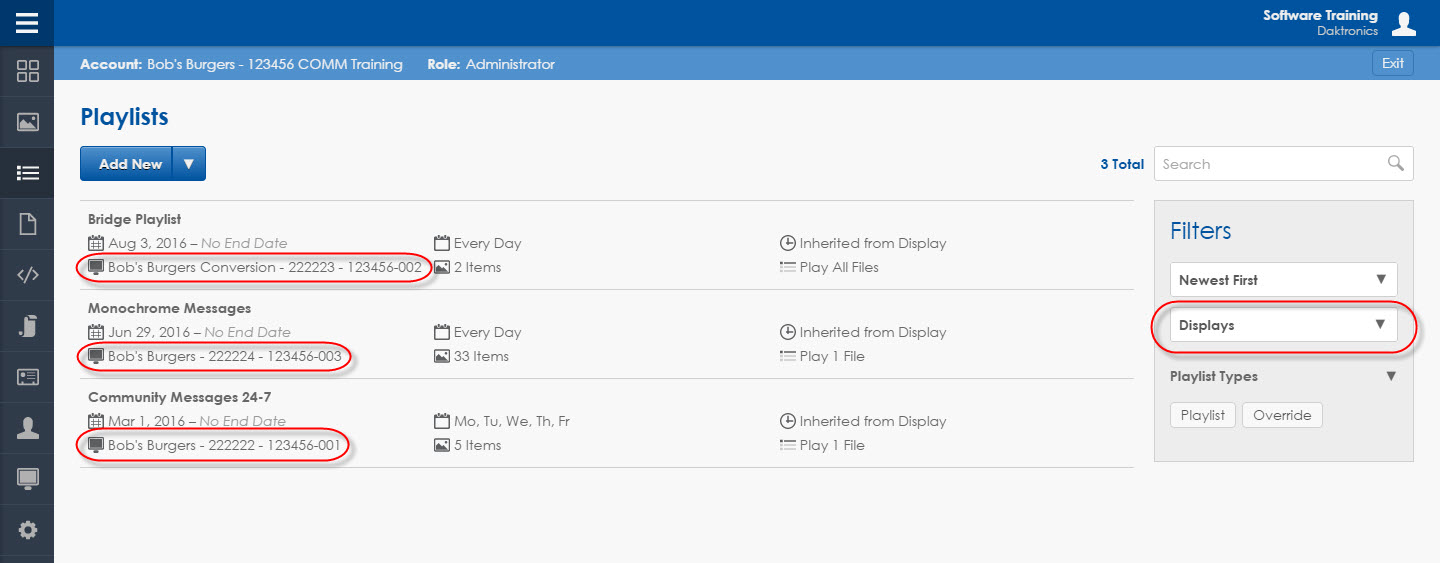Open the displays monitor icon in sidebar

click(27, 479)
